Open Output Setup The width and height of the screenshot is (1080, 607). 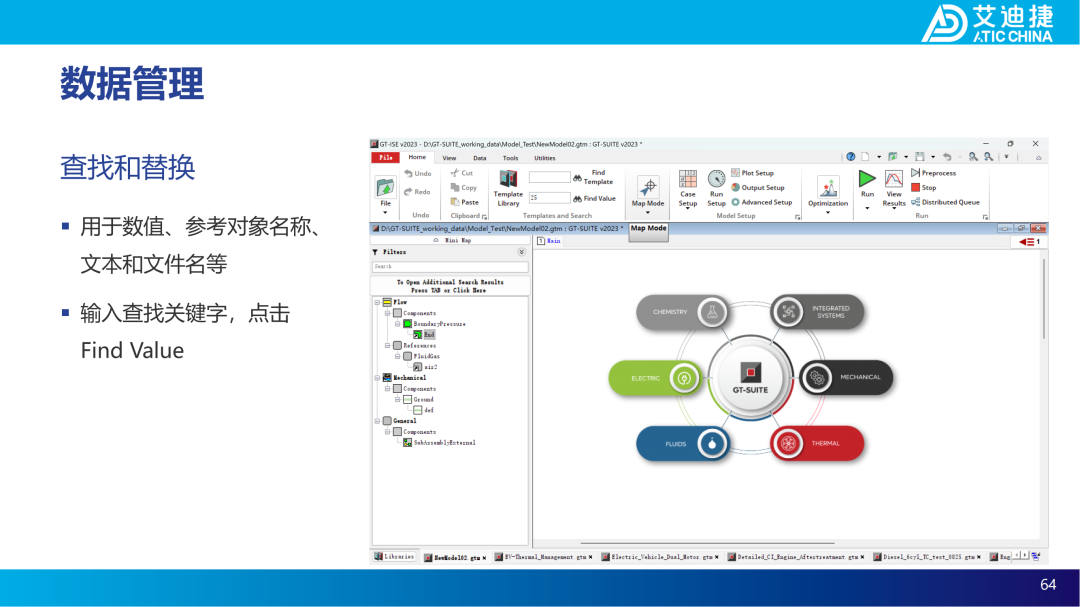758,187
